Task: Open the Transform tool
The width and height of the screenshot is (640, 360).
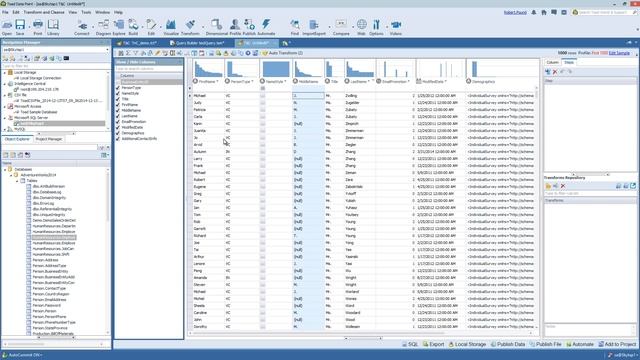Action: pyautogui.click(x=190, y=27)
